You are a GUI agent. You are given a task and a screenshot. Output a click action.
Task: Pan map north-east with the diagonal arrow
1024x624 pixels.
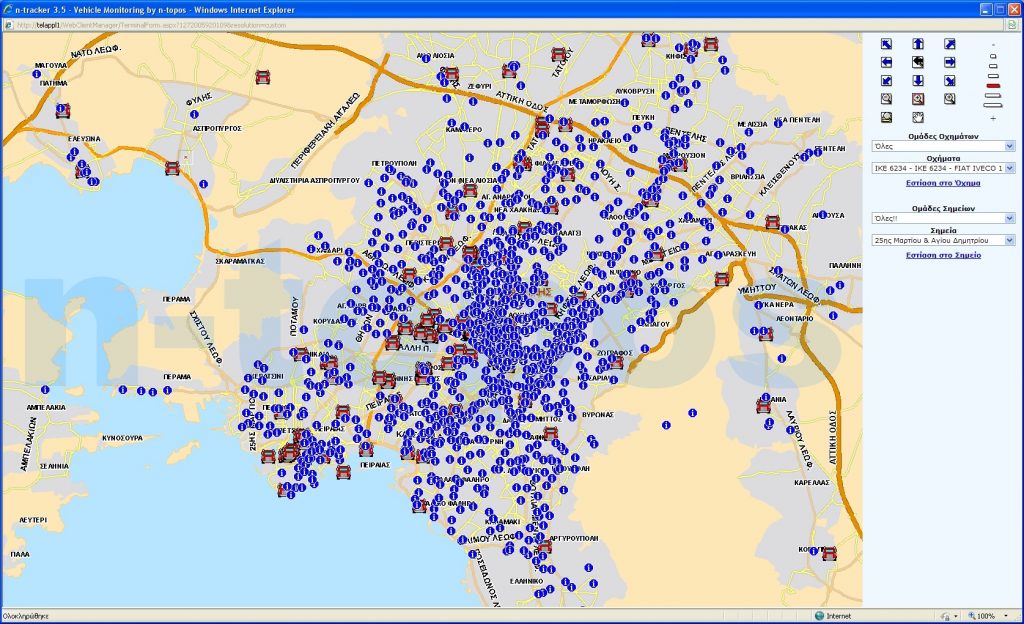950,44
